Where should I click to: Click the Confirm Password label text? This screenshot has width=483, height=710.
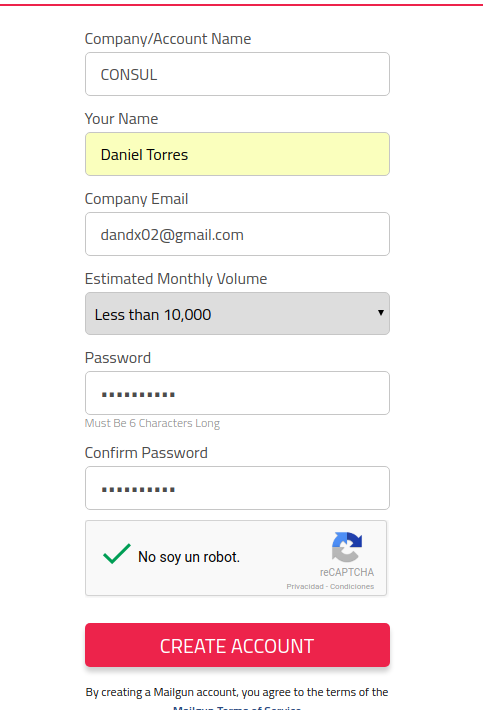146,453
